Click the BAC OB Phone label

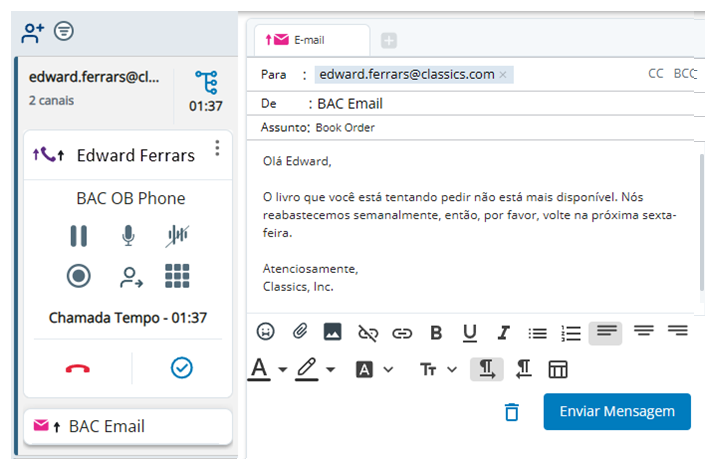[131, 198]
